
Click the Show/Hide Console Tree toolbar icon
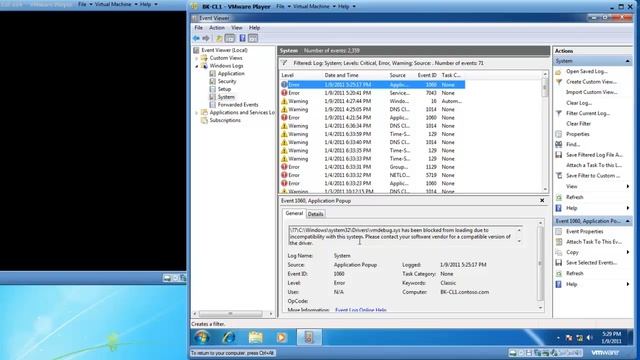tap(230, 38)
